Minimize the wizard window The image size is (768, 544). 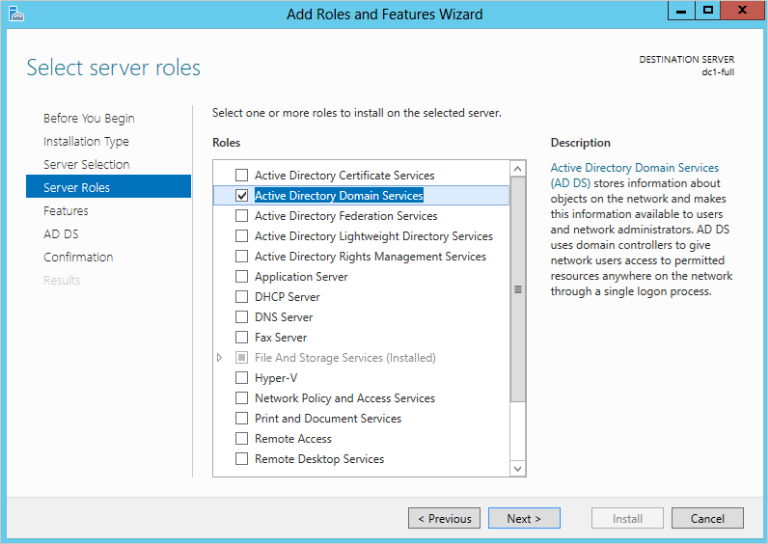[681, 10]
